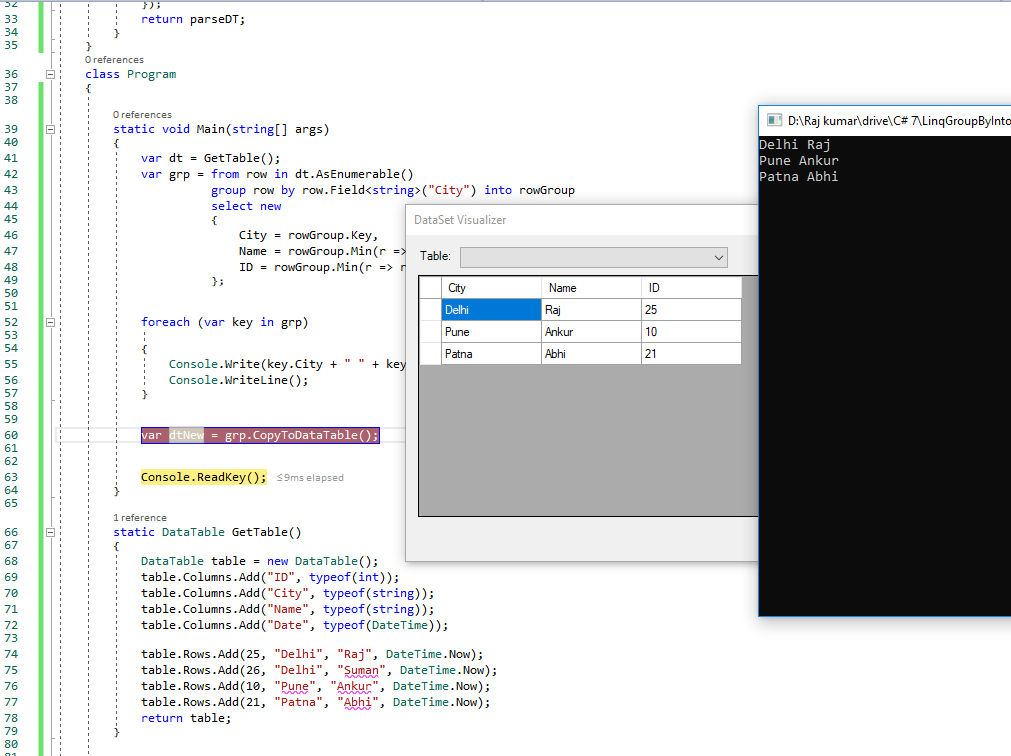Viewport: 1011px width, 756px height.
Task: Collapse the Program class code region
Action: [49, 73]
